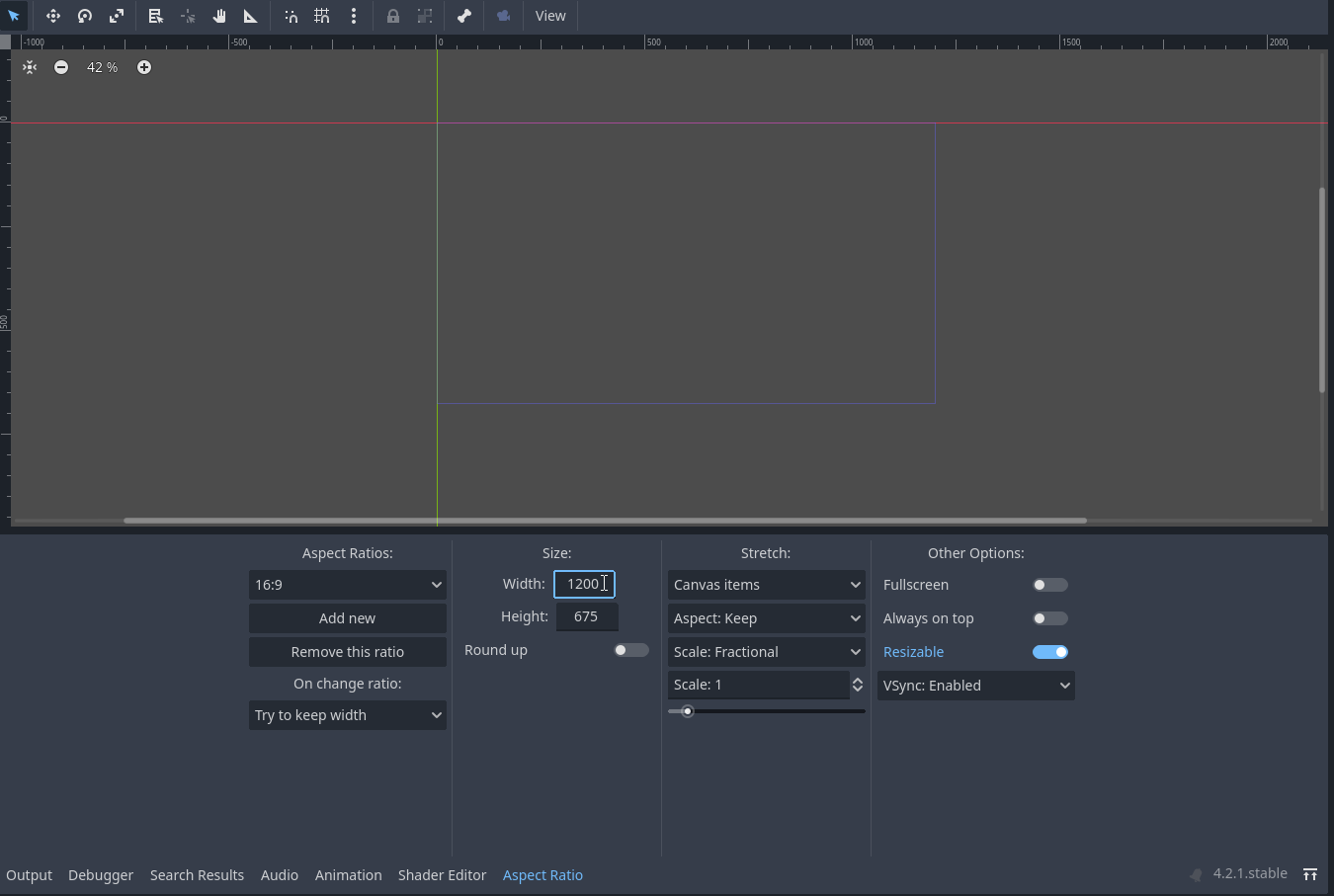Click the stretch scale slider handle
The image size is (1334, 896).
click(x=688, y=711)
